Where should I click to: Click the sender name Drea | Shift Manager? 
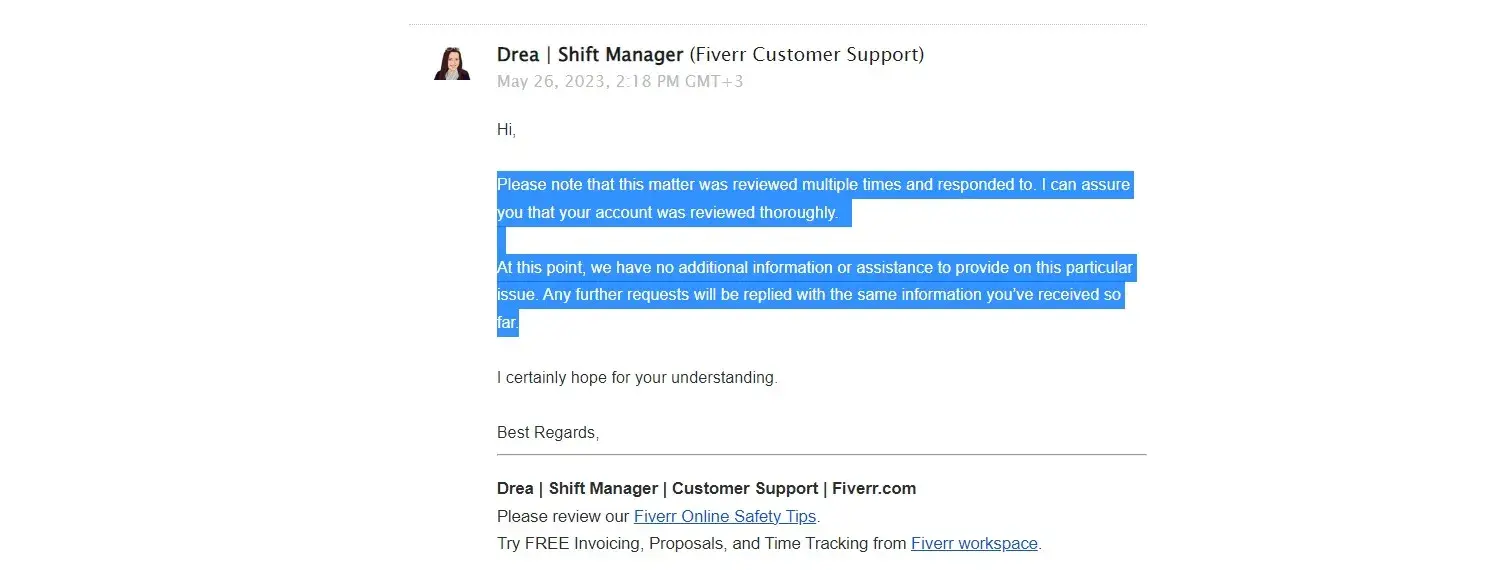point(590,55)
